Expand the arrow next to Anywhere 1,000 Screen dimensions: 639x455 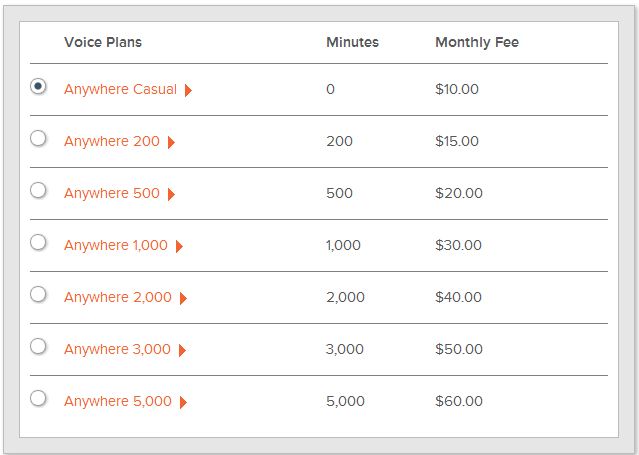[x=179, y=246]
